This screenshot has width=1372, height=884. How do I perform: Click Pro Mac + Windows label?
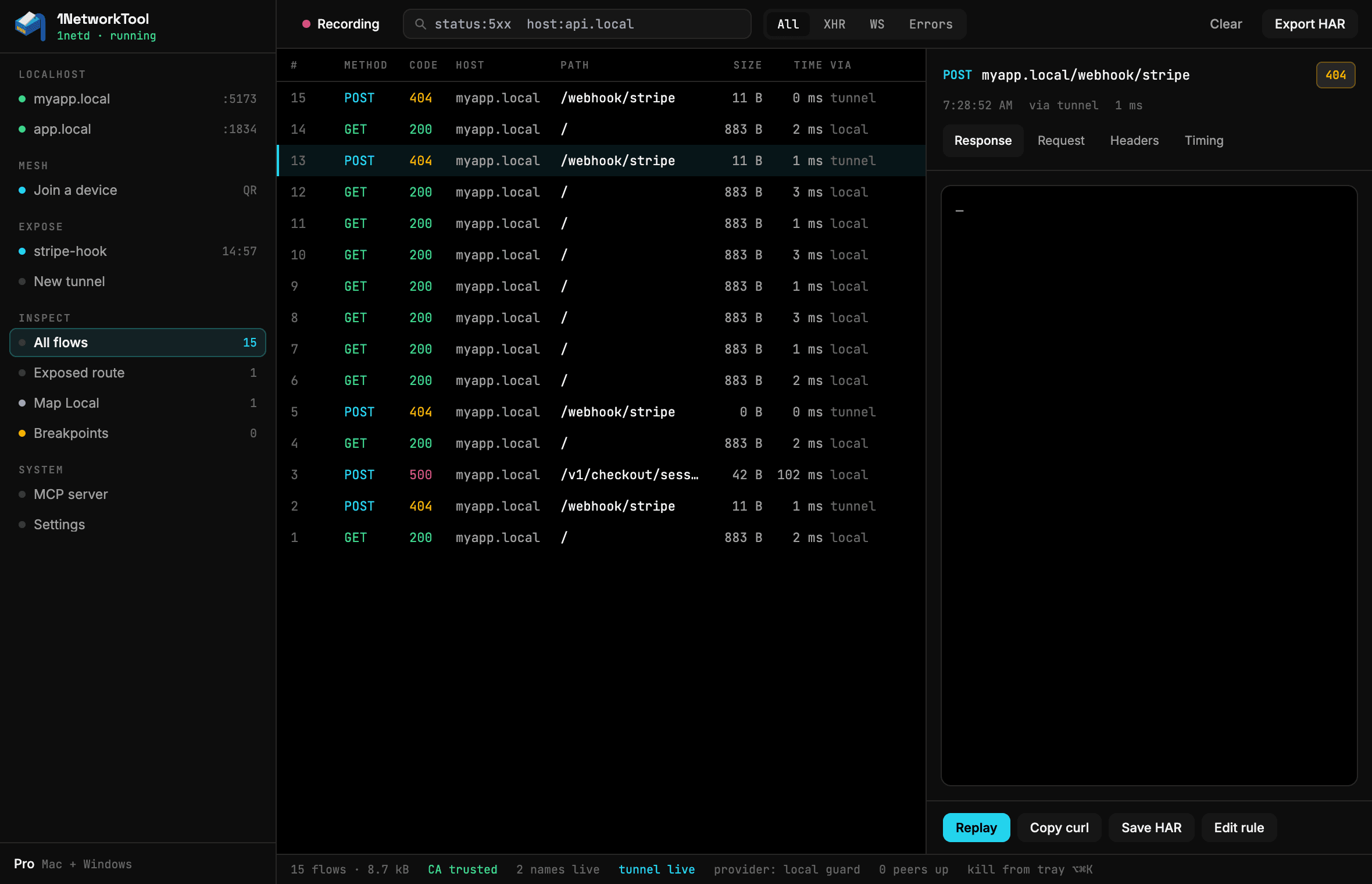pyautogui.click(x=73, y=864)
